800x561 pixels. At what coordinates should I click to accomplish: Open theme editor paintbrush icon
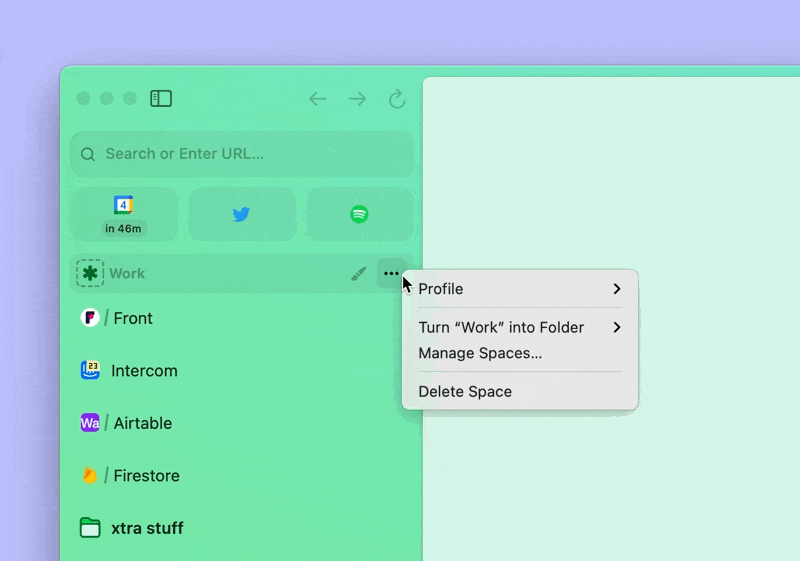359,274
